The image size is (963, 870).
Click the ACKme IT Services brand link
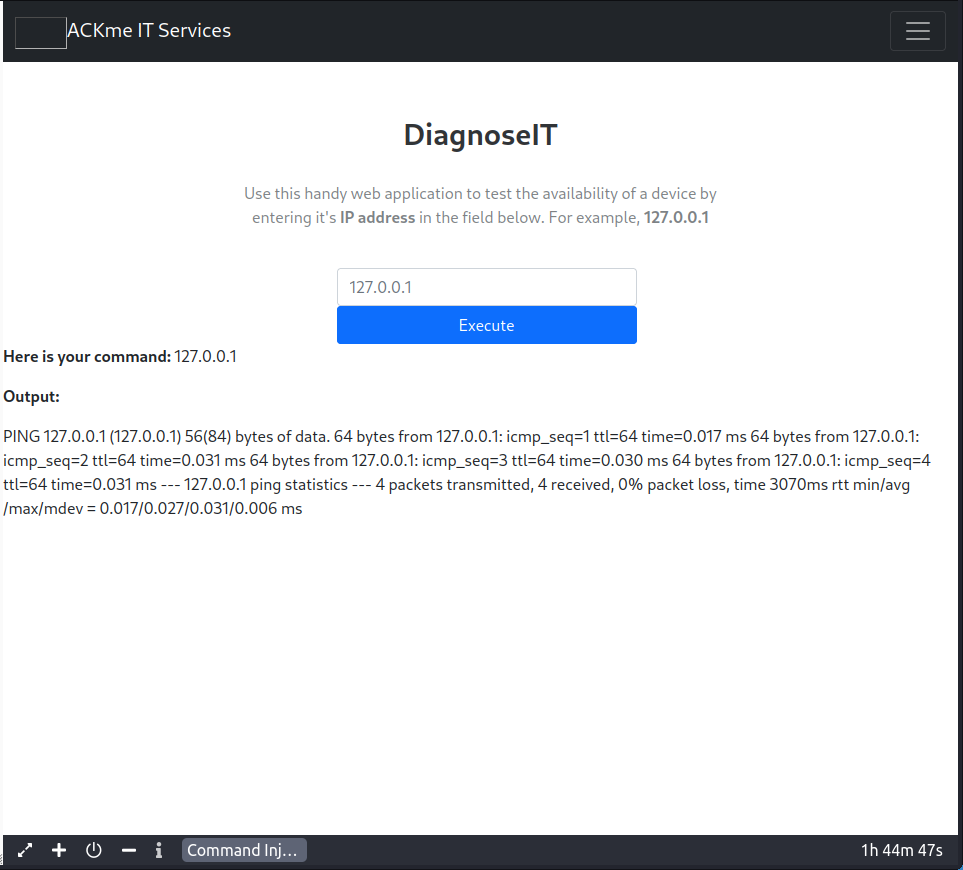[x=149, y=31]
